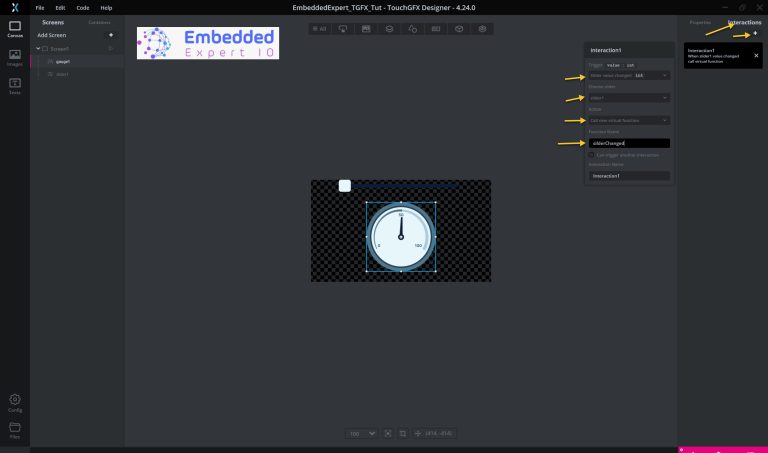This screenshot has width=768, height=453.
Task: Switch to the Properties tab
Action: (x=700, y=23)
